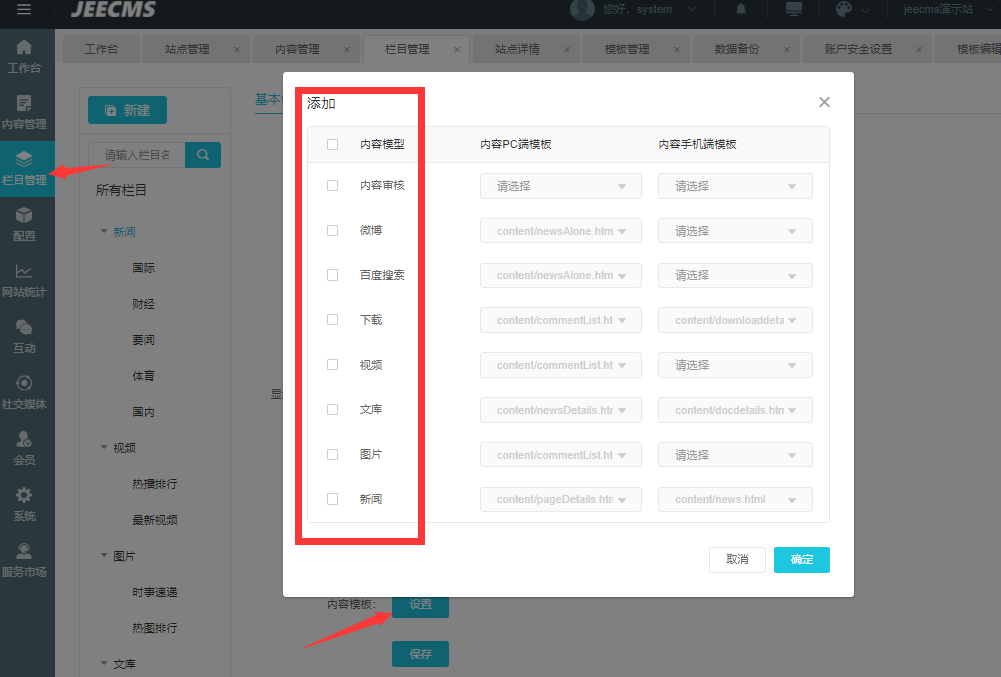Switch to the 站点详情 tab
Image resolution: width=1001 pixels, height=677 pixels.
[x=517, y=49]
